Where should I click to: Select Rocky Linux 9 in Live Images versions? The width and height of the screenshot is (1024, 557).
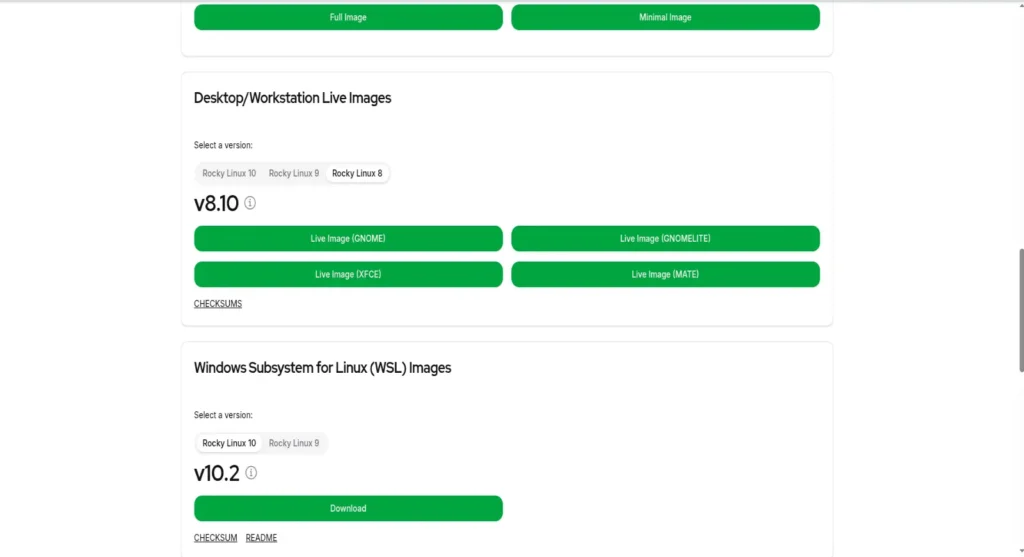tap(294, 173)
